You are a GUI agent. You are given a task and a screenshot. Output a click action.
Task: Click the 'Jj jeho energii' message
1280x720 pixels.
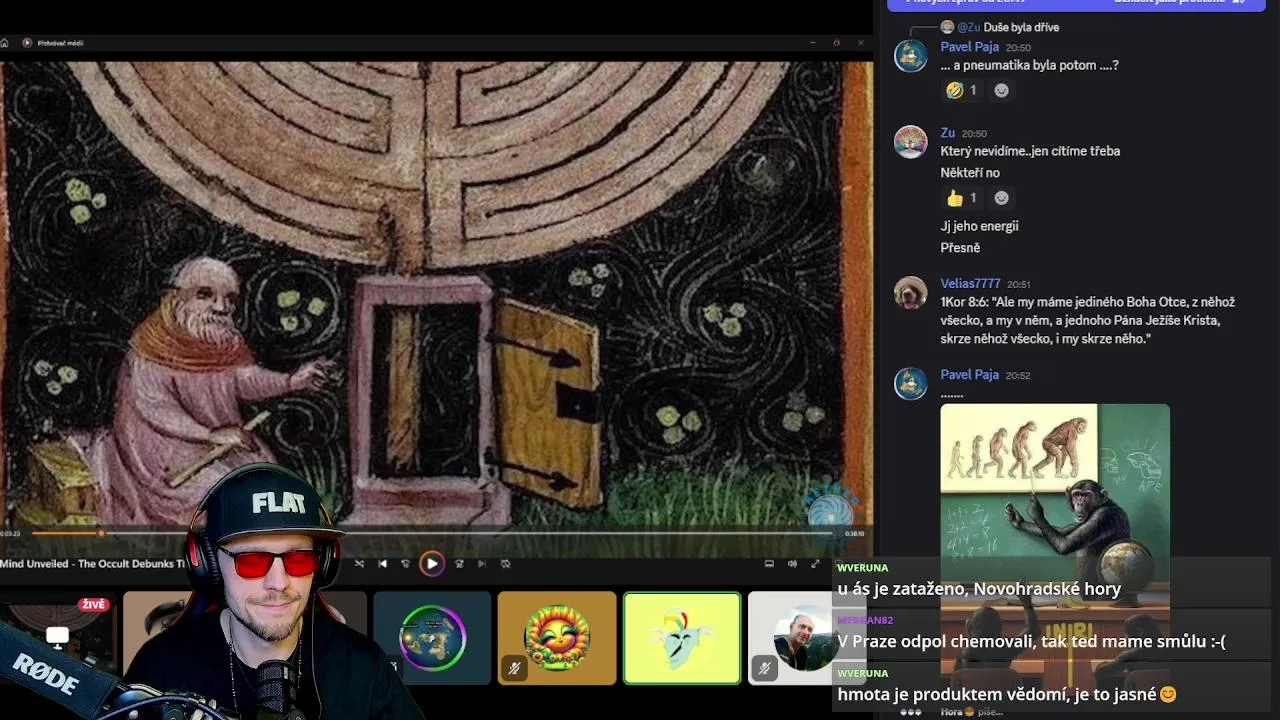click(x=979, y=226)
